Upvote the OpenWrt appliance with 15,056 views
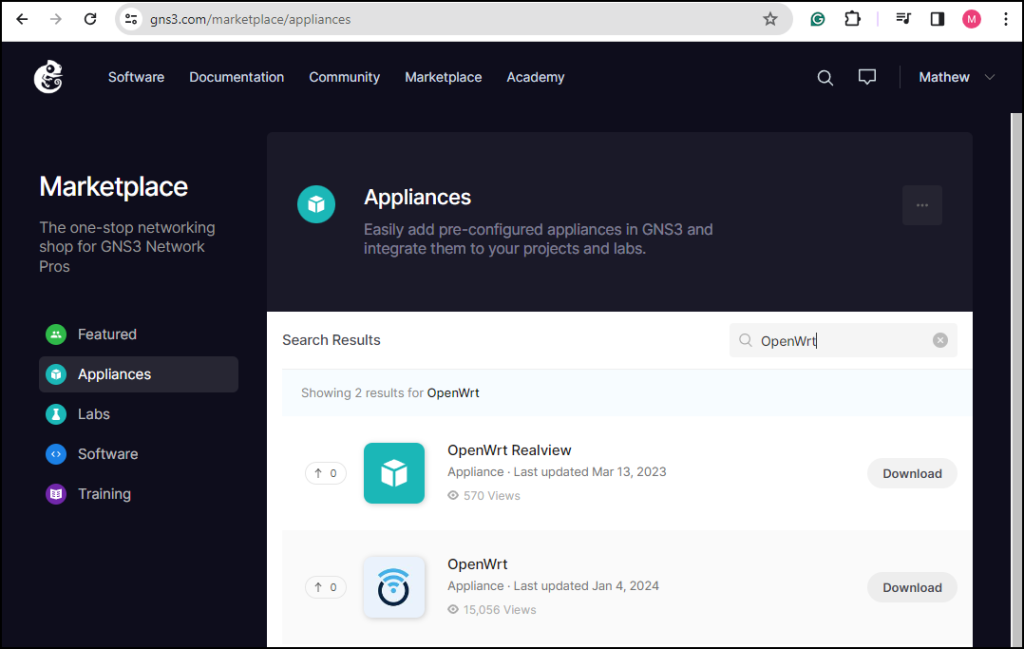 pyautogui.click(x=325, y=587)
